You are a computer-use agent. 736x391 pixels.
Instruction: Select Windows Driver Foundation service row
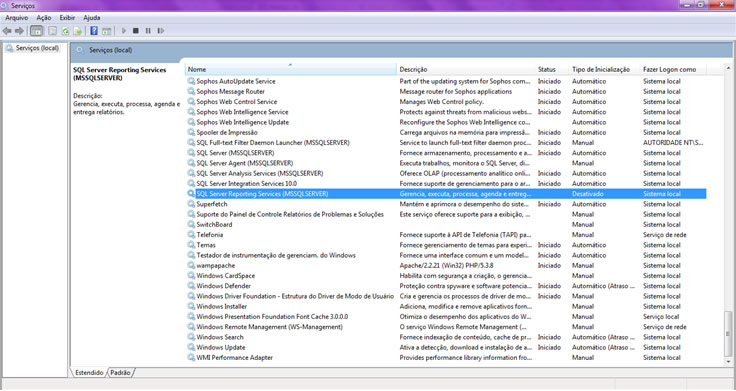point(446,296)
